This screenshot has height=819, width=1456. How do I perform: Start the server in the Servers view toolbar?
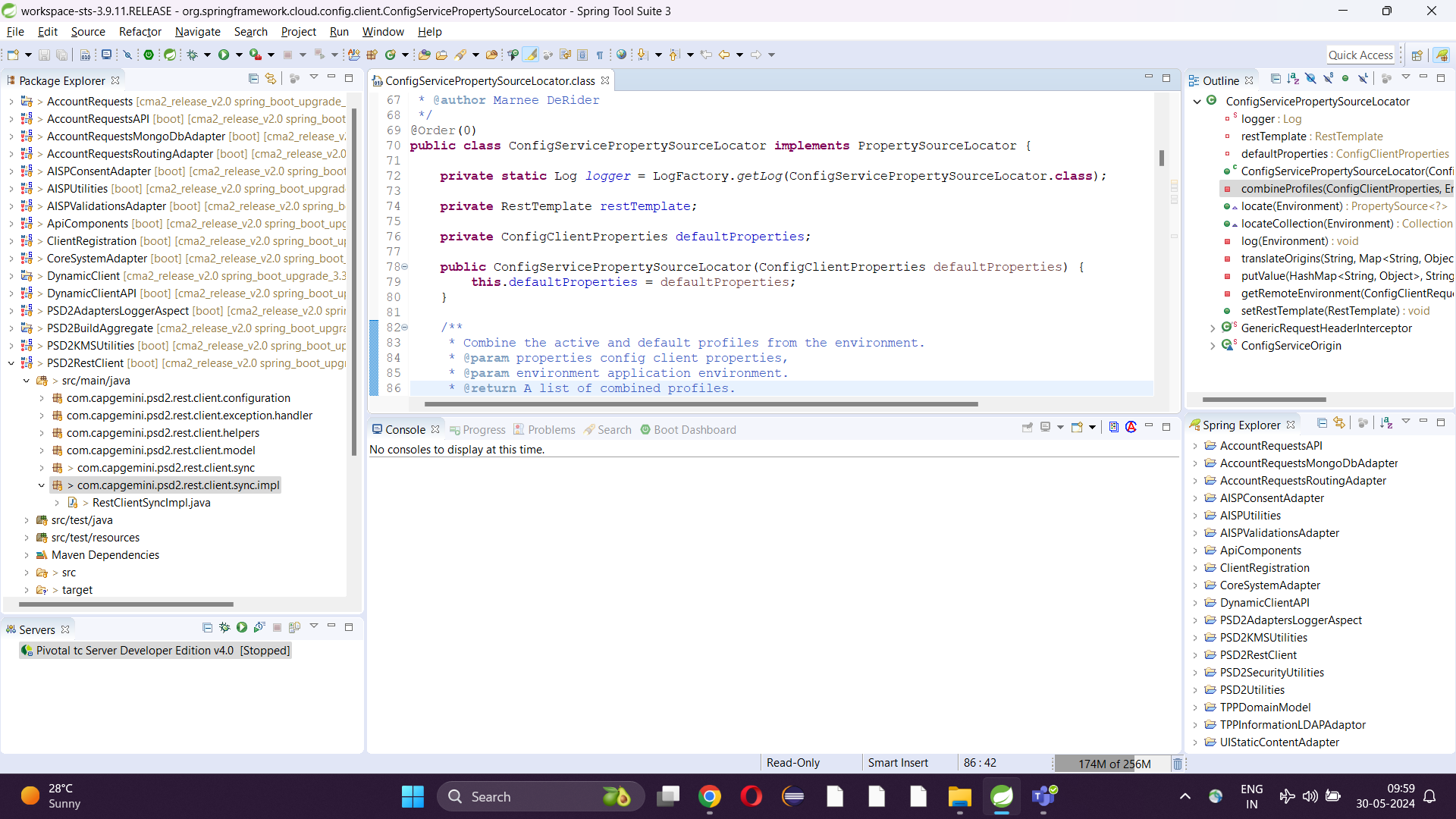tap(241, 628)
